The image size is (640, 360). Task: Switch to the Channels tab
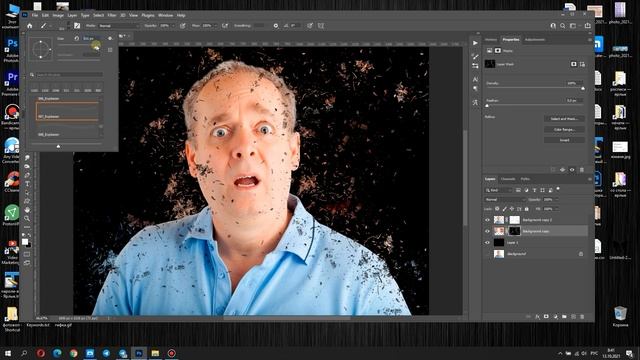point(508,179)
